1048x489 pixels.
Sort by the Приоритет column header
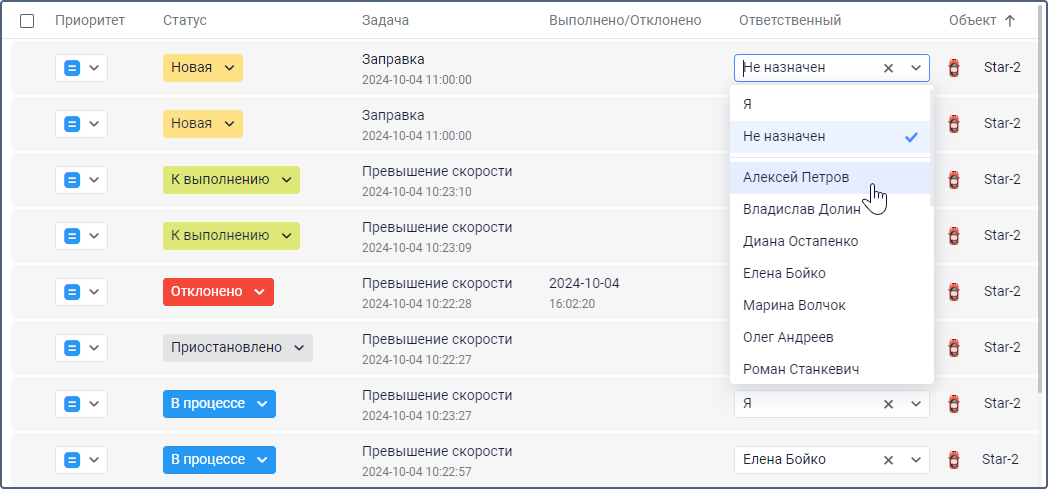(x=90, y=20)
